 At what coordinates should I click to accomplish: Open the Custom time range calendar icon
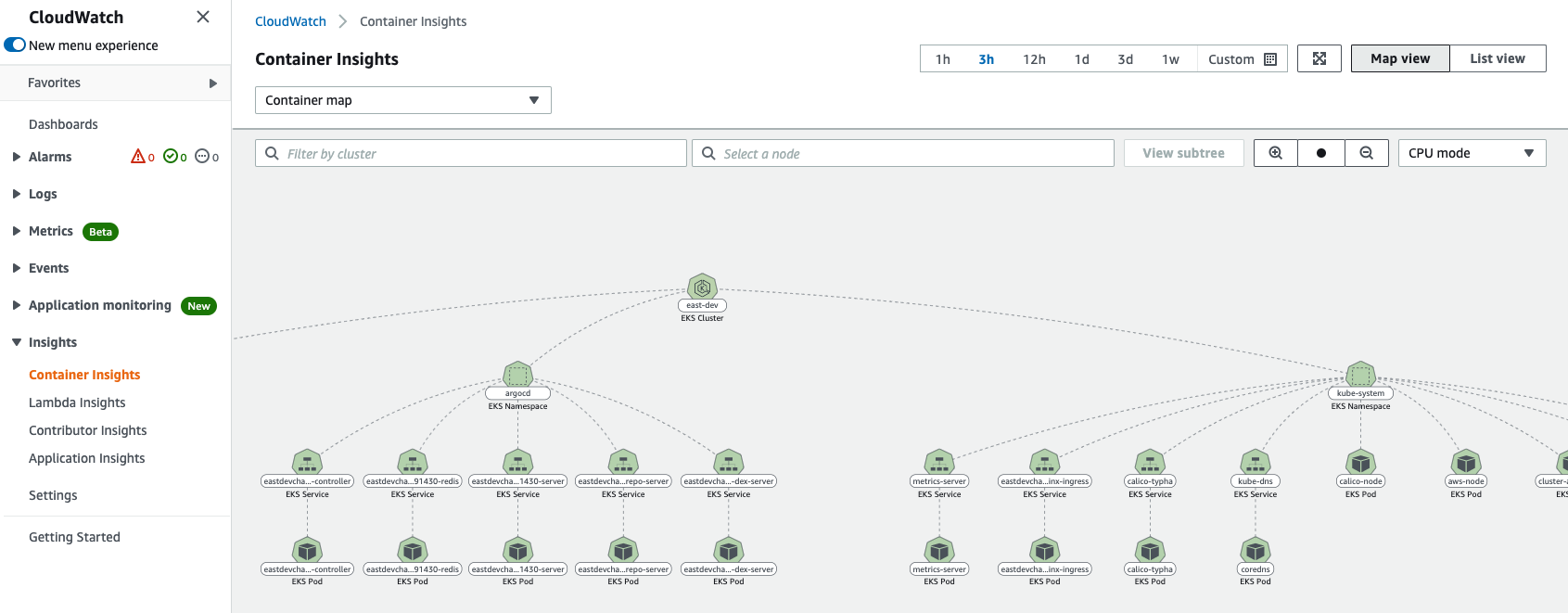(1270, 59)
